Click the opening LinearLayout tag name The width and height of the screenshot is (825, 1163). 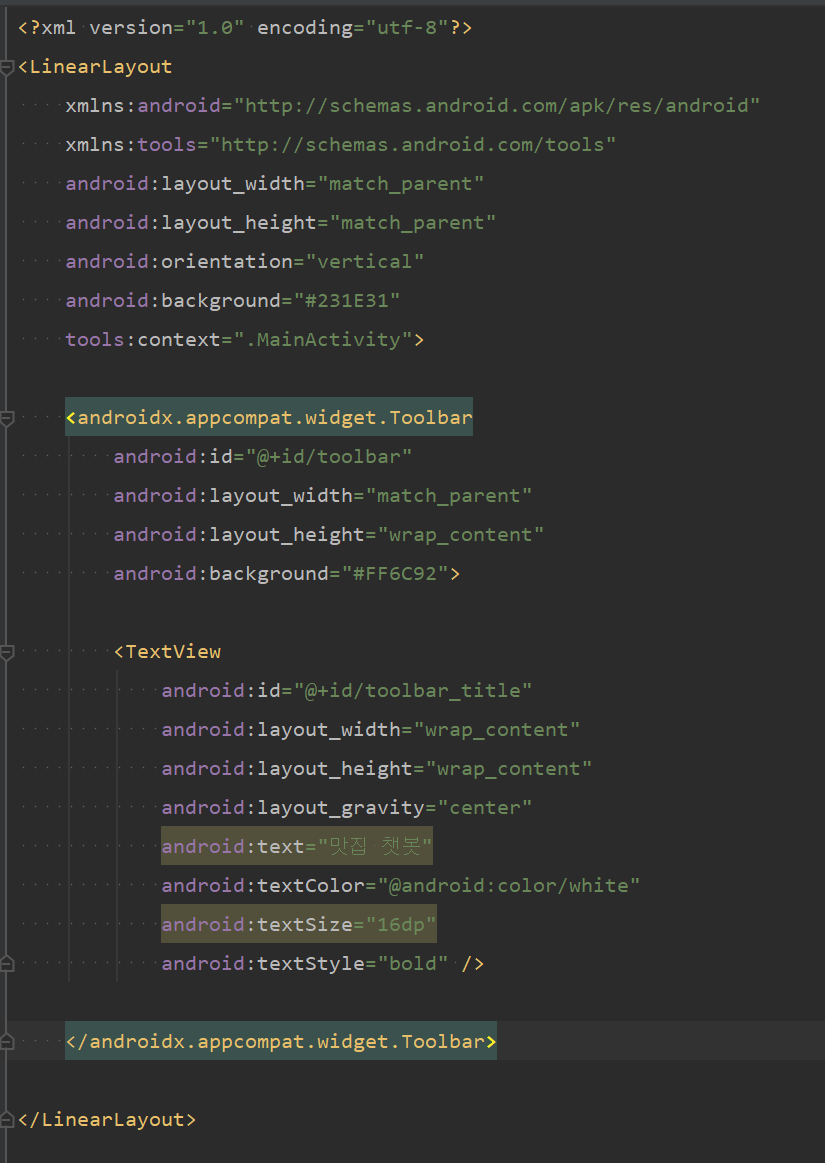pos(101,67)
